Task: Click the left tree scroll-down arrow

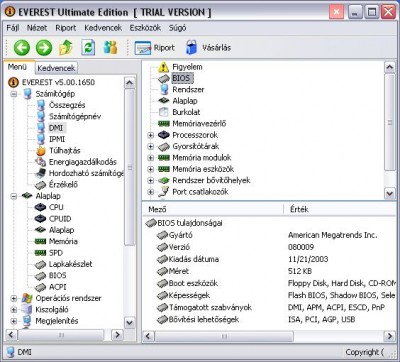Action: [129, 323]
